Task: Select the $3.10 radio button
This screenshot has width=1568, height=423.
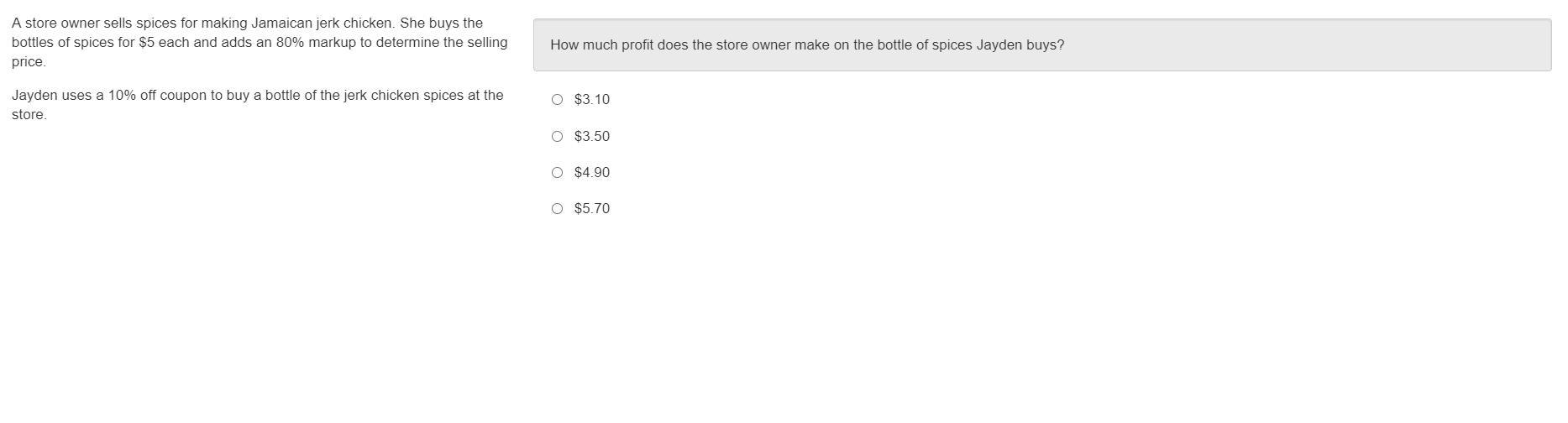Action: [557, 100]
